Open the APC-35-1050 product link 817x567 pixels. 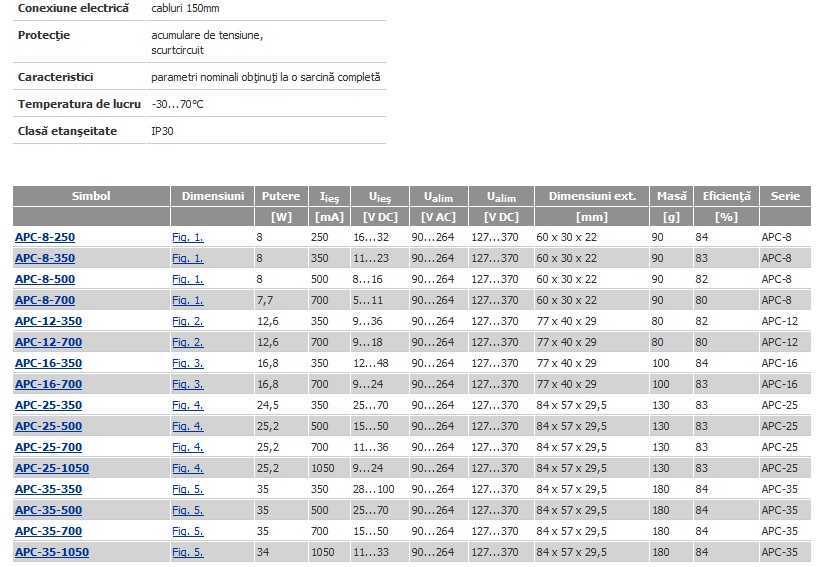click(52, 552)
